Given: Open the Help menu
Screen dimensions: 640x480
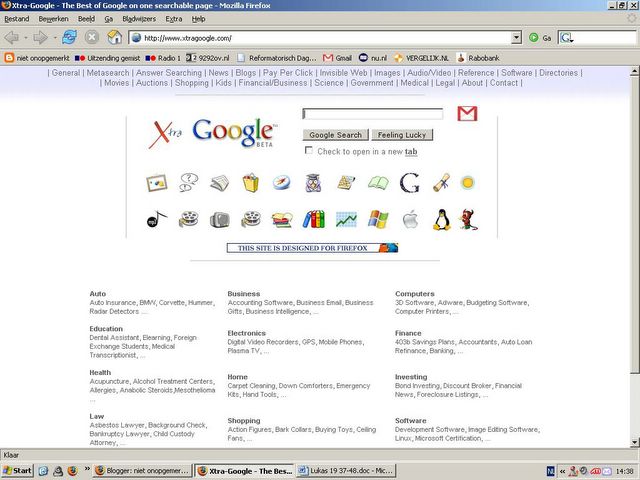Looking at the screenshot, I should pyautogui.click(x=198, y=19).
